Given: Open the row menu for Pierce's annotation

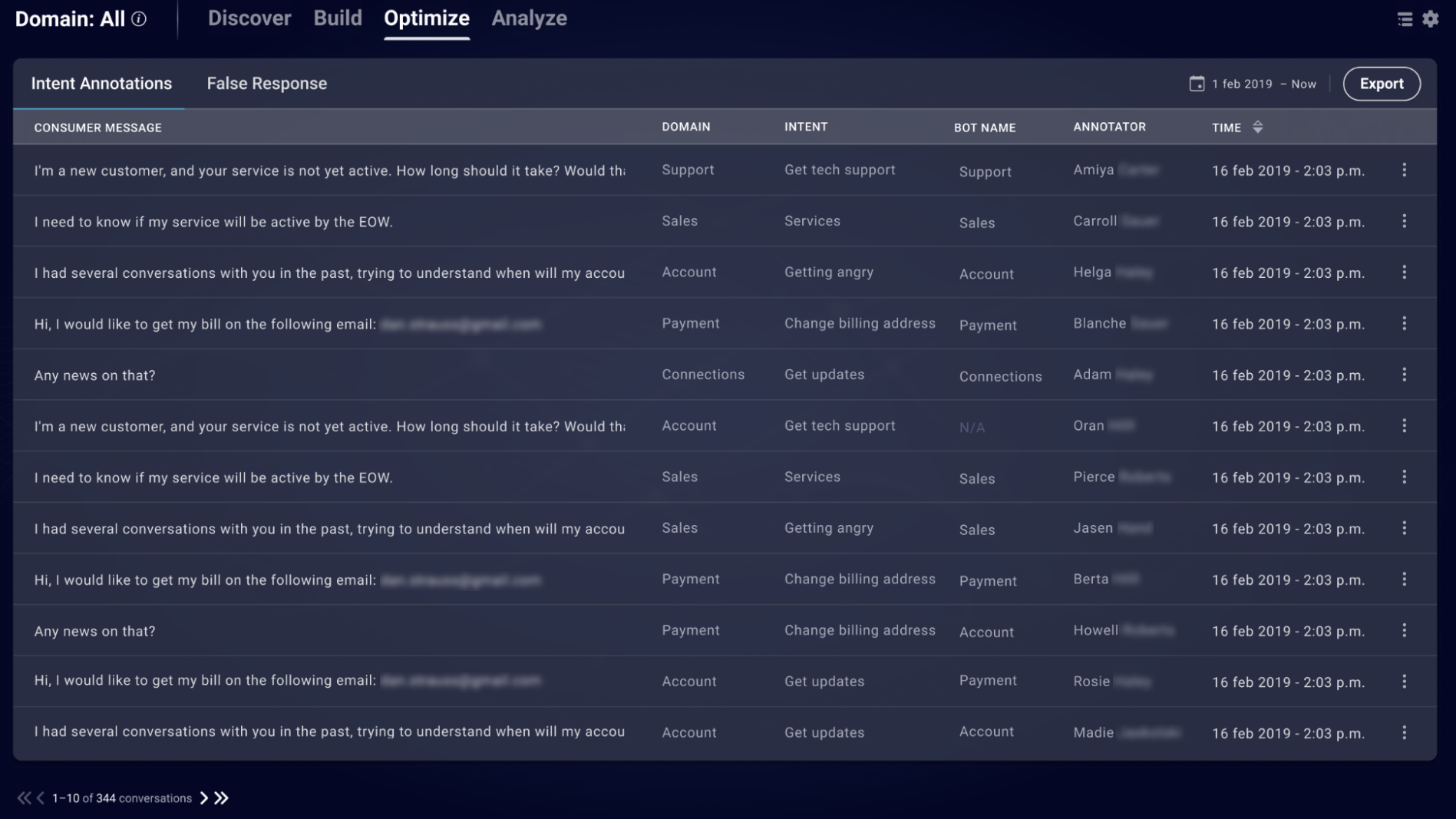Looking at the screenshot, I should coord(1404,477).
